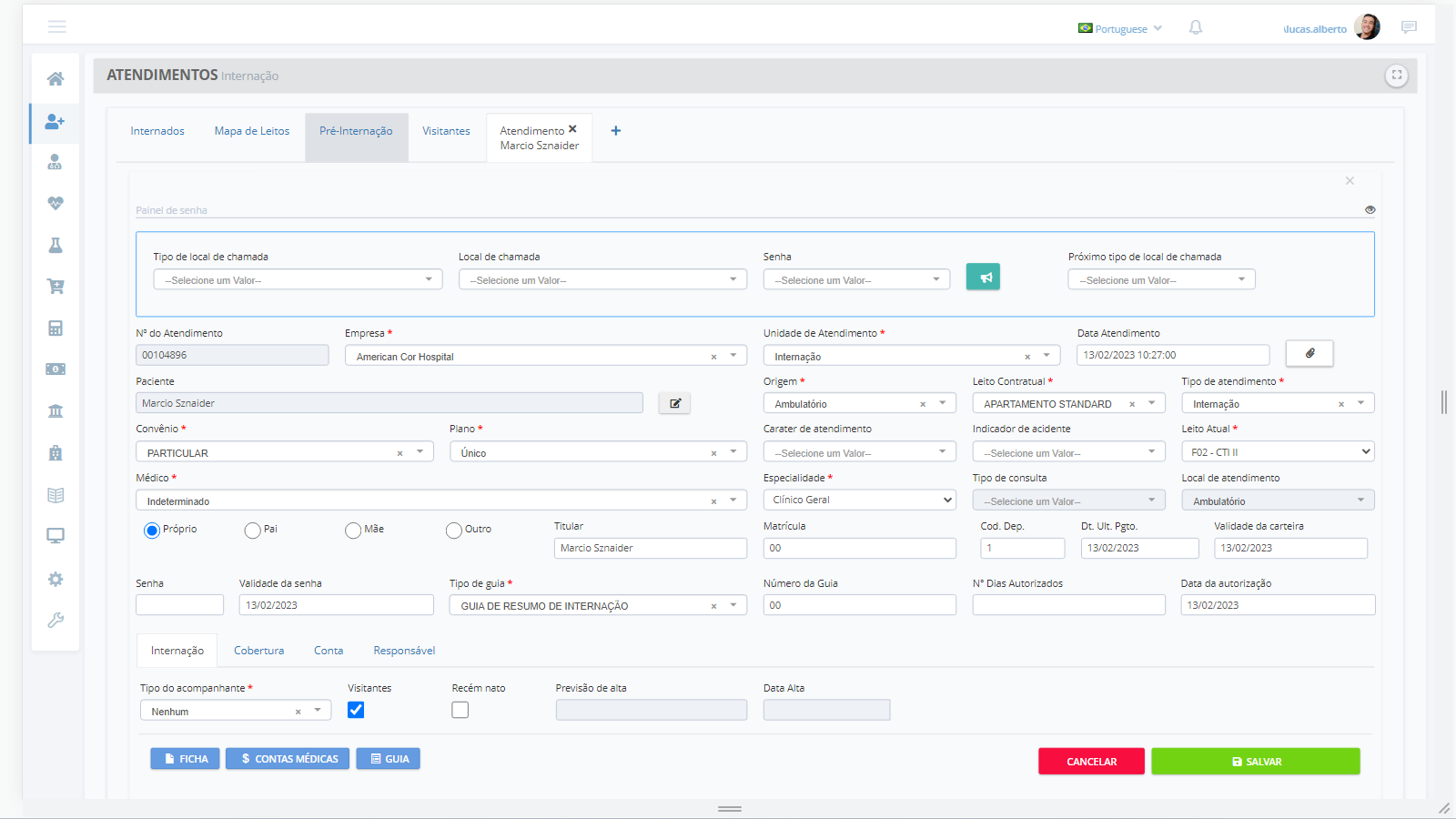The height and width of the screenshot is (819, 1456).
Task: Open the Cobertura tab
Action: [258, 651]
